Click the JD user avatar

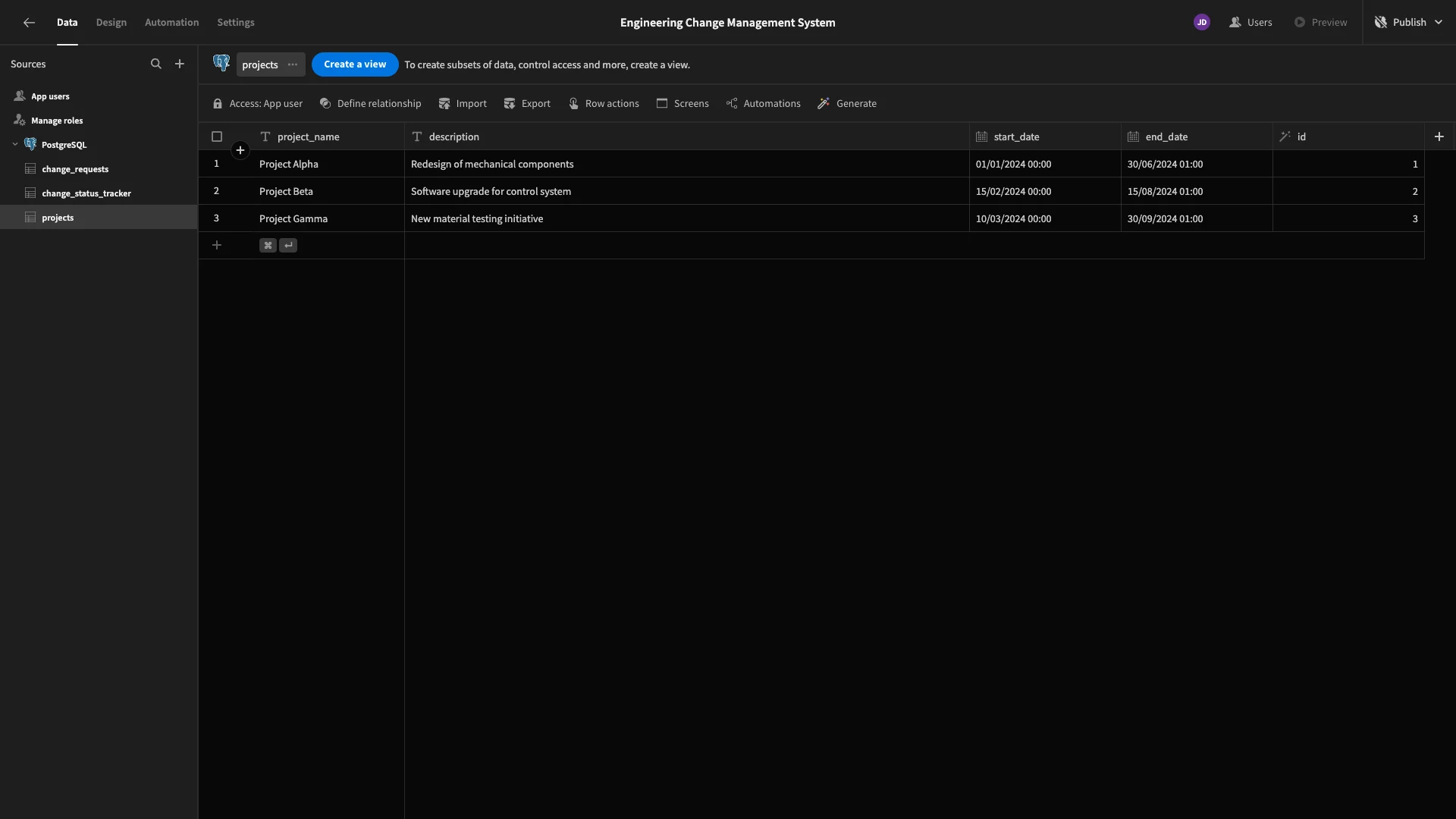[x=1201, y=23]
